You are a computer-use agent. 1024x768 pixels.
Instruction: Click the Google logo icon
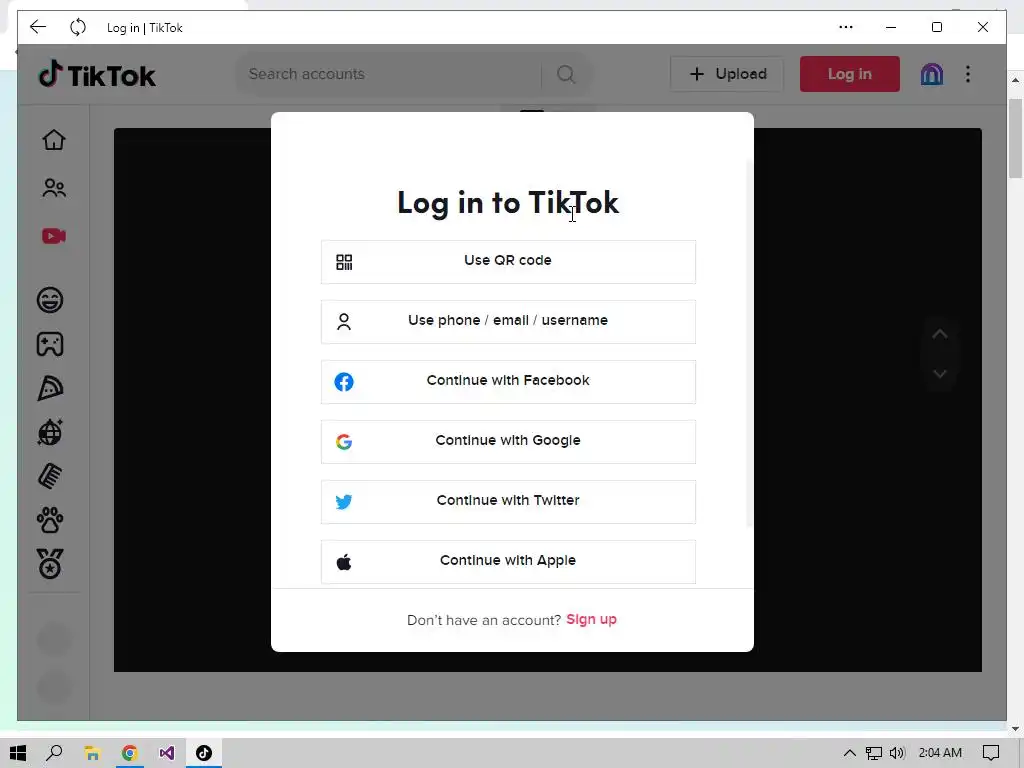pyautogui.click(x=344, y=442)
